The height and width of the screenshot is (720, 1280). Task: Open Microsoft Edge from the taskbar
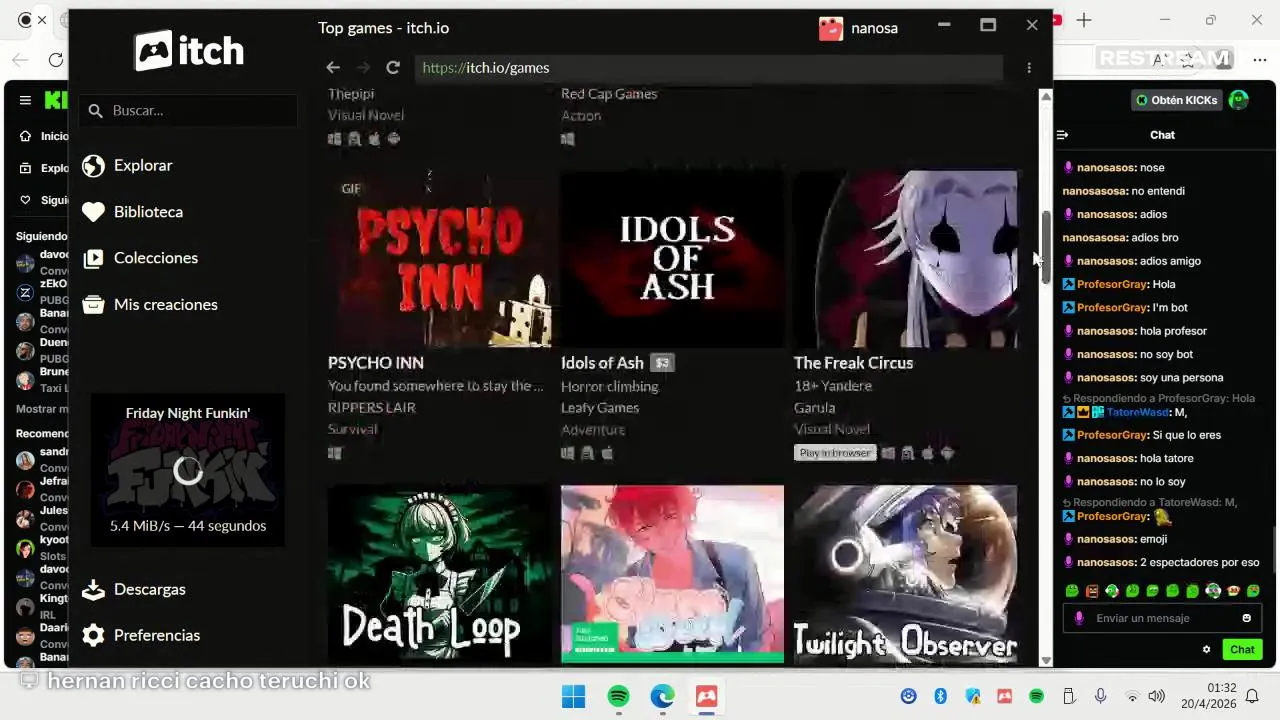tap(662, 696)
